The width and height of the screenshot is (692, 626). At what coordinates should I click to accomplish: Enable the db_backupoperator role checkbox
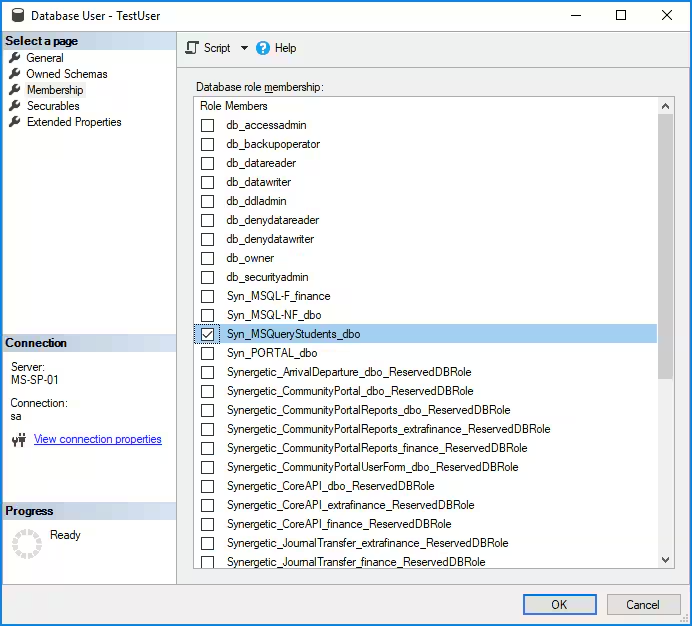tap(207, 144)
